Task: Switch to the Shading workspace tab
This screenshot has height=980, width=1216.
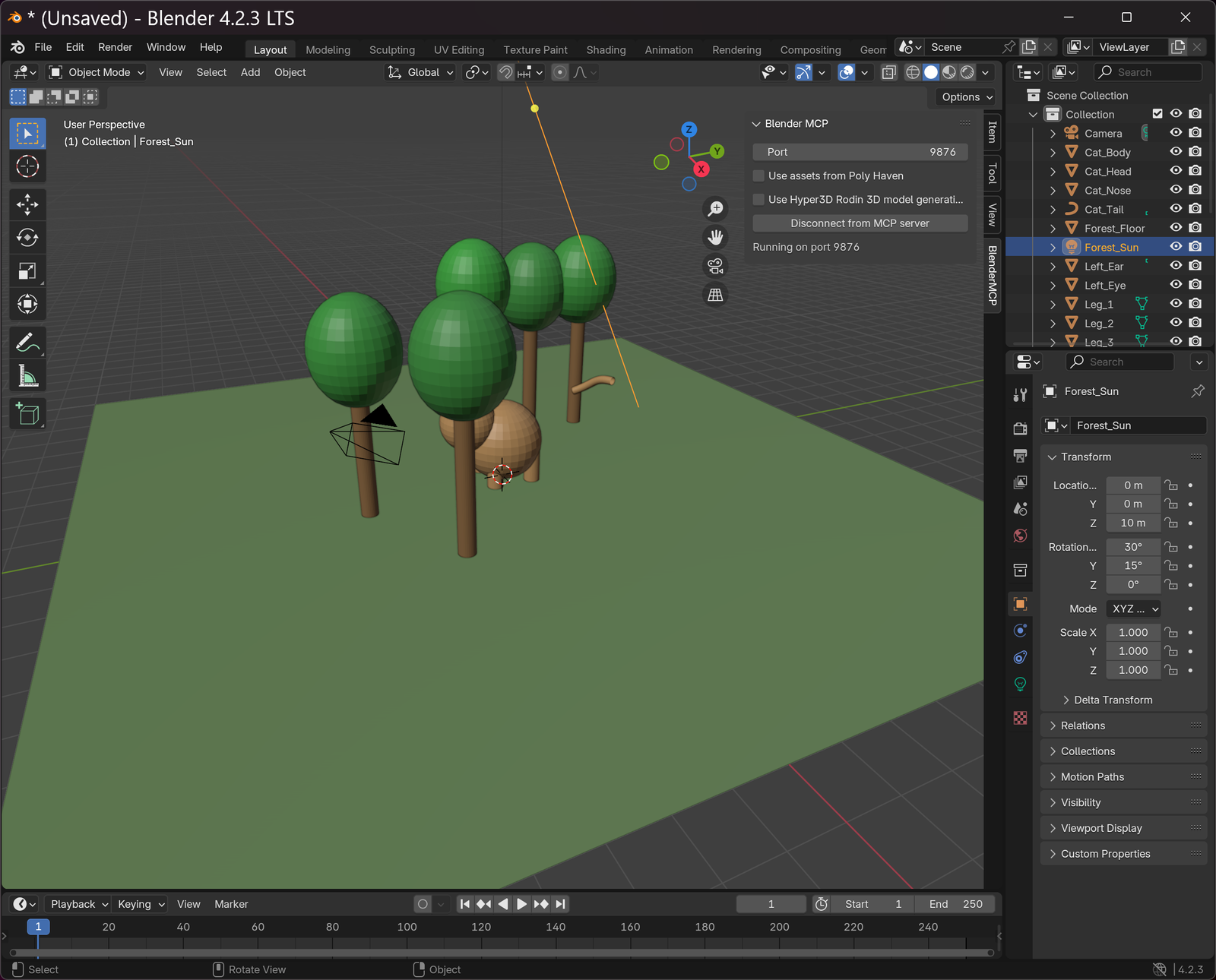Action: (606, 49)
